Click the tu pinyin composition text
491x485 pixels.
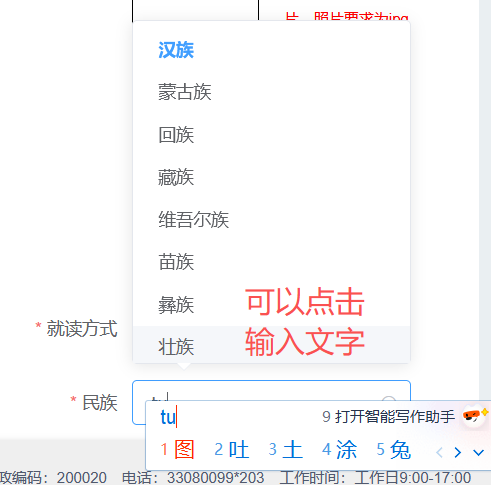click(168, 417)
